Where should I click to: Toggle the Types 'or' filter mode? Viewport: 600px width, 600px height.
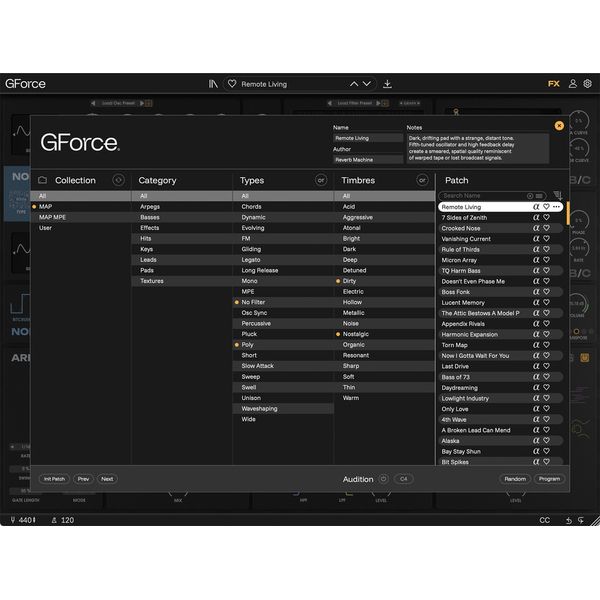pos(321,180)
